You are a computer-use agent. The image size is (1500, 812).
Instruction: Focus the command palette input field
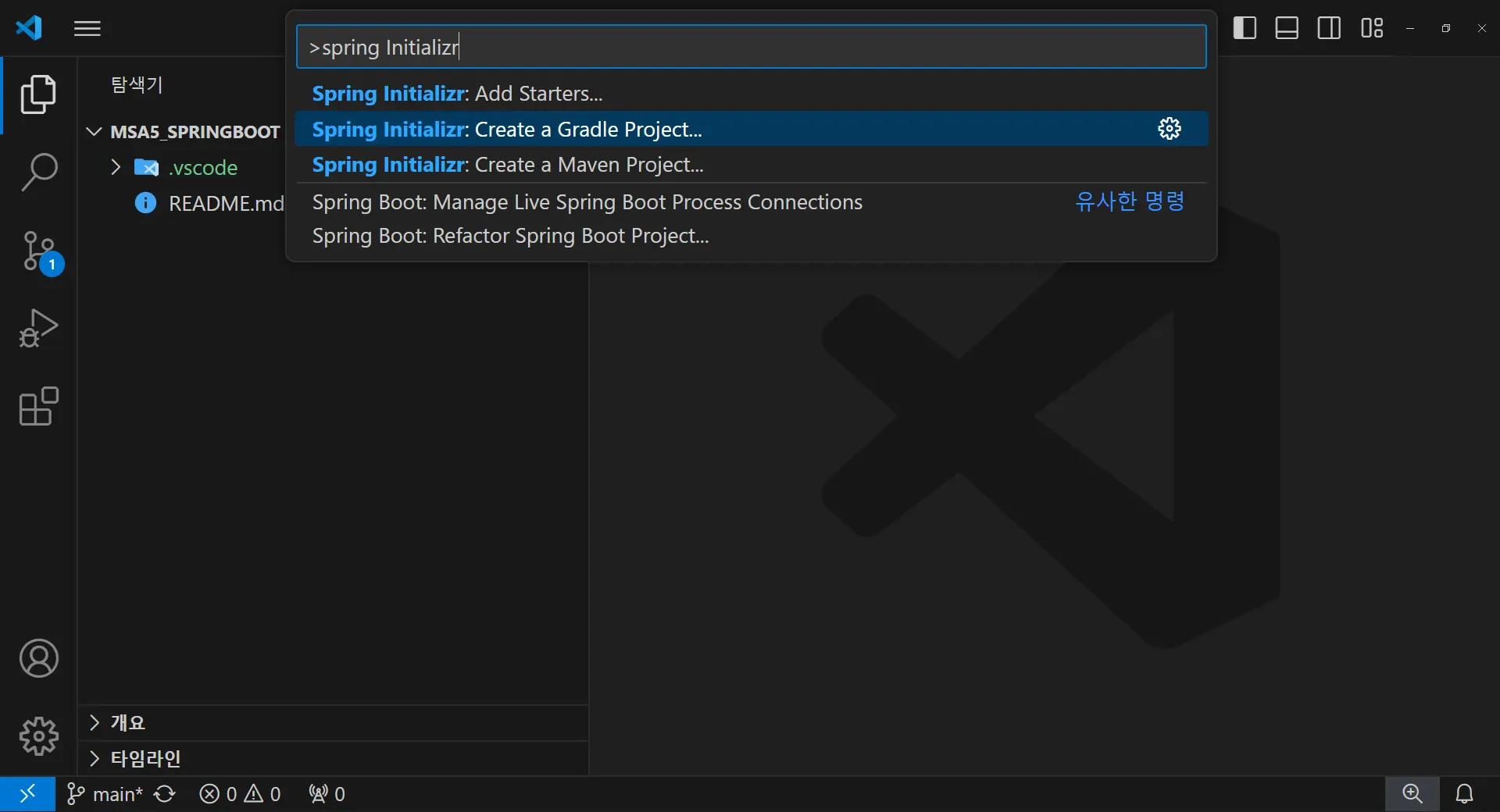[752, 47]
